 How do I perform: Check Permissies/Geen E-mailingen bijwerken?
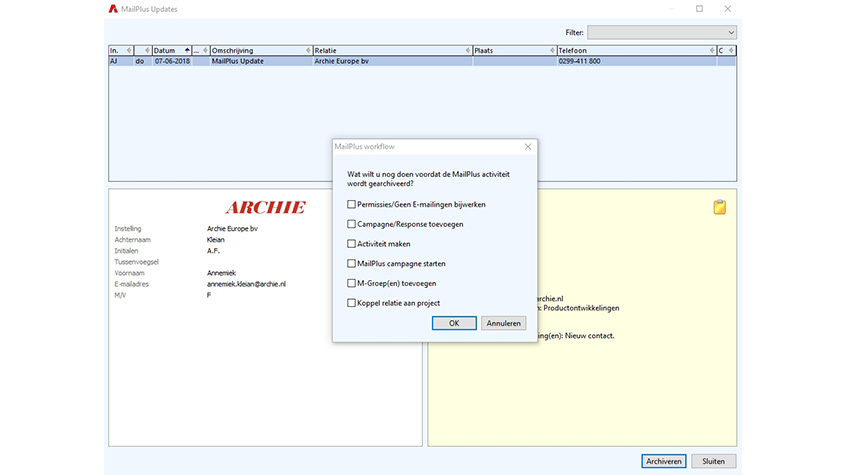point(351,204)
